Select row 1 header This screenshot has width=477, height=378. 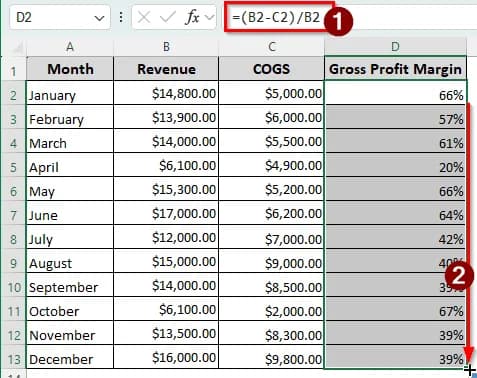13,69
